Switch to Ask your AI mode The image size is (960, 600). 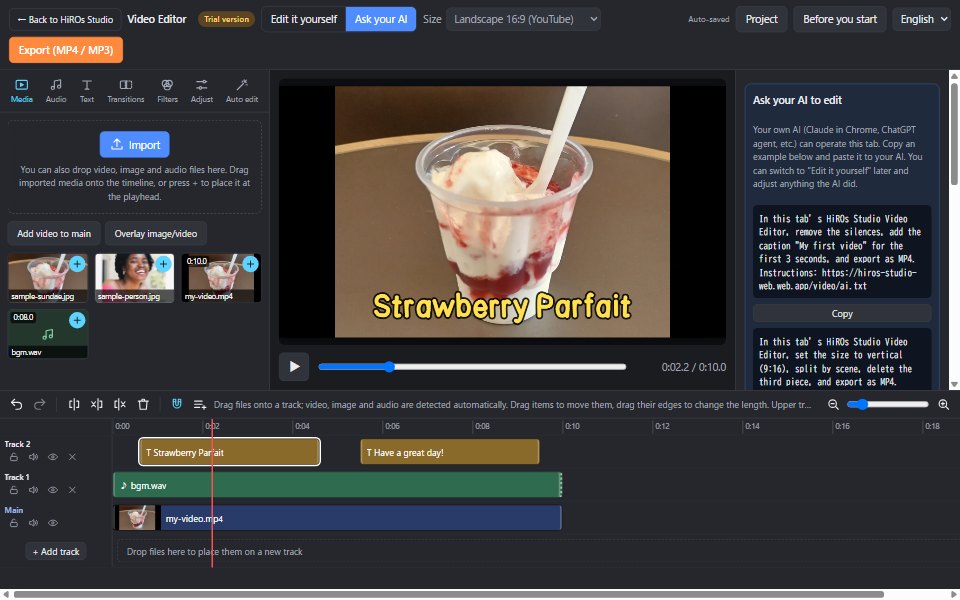click(x=381, y=19)
